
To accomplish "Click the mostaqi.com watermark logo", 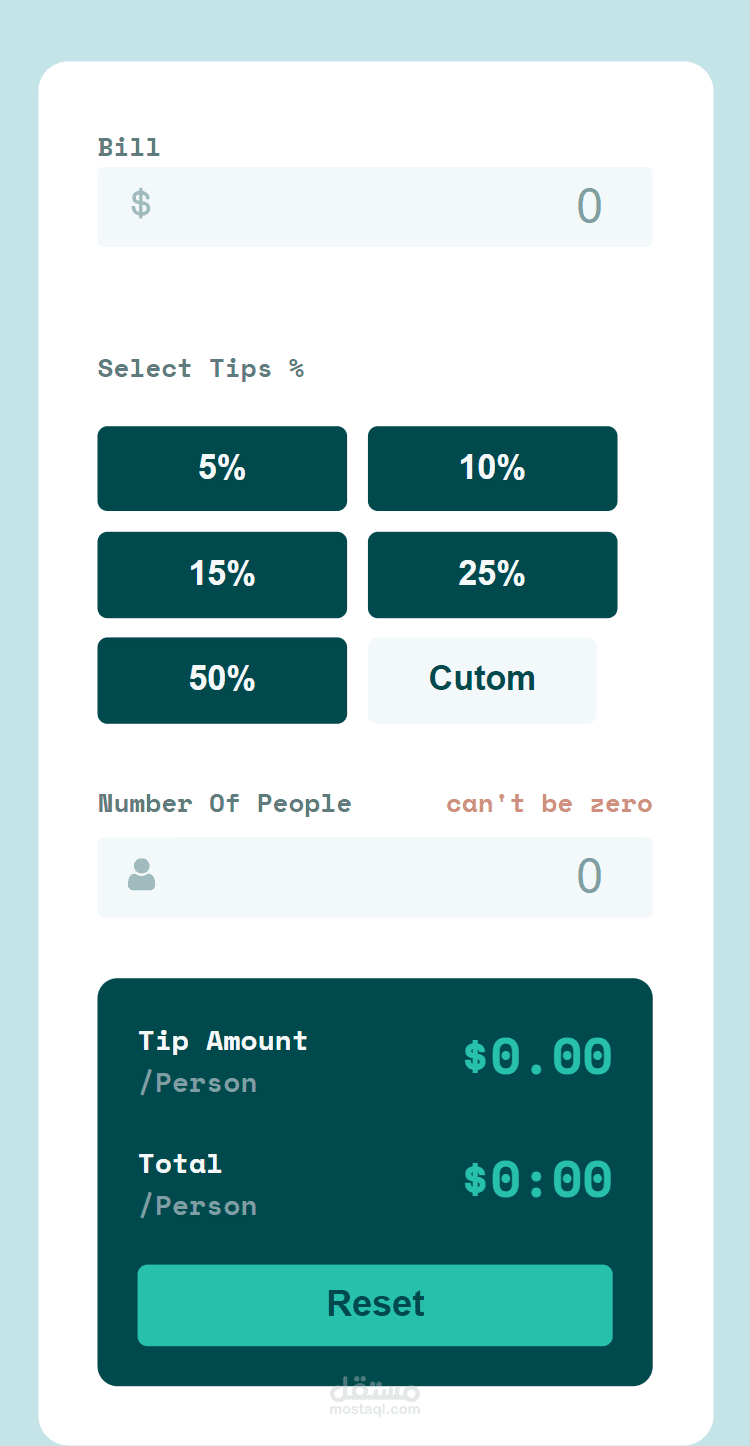I will coord(374,1397).
